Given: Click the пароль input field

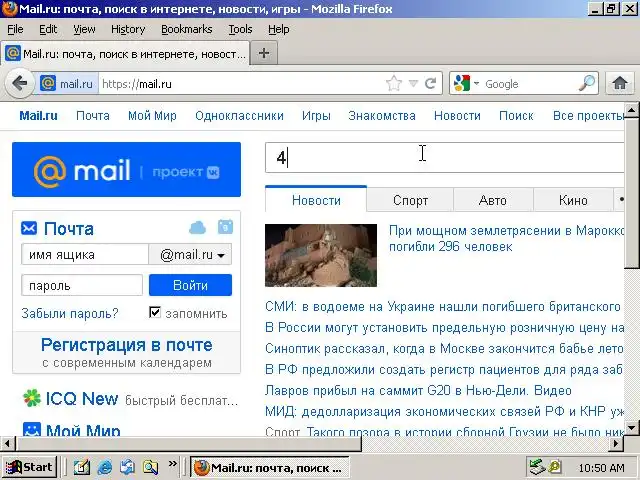Looking at the screenshot, I should click(x=82, y=285).
